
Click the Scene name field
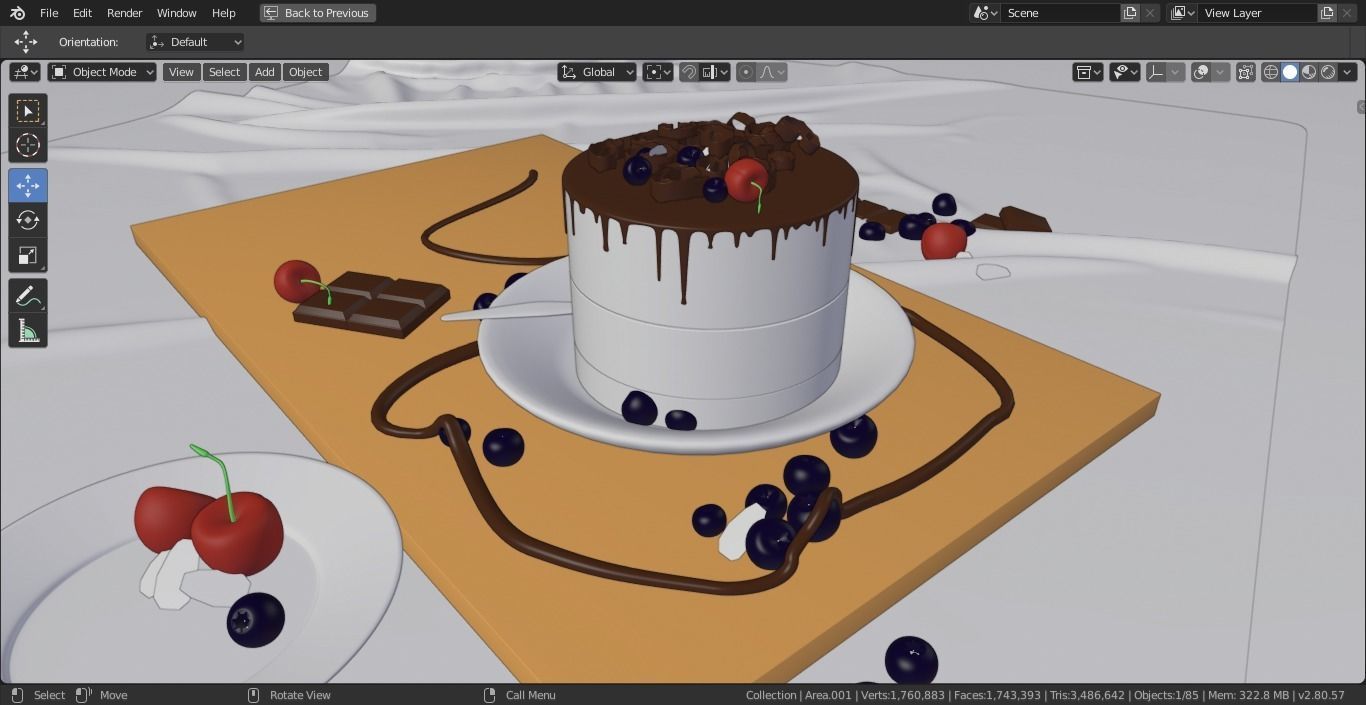pyautogui.click(x=1061, y=13)
